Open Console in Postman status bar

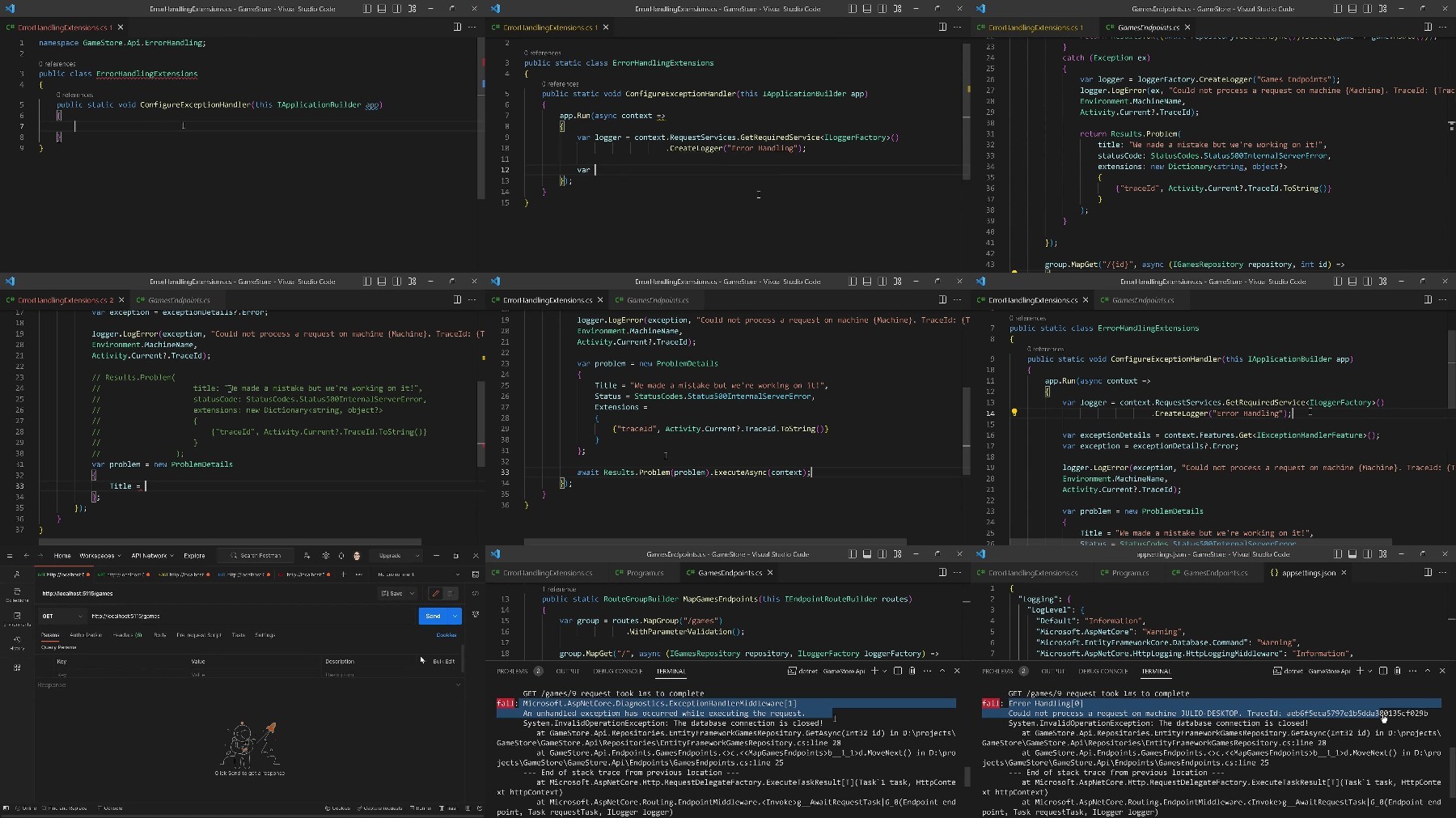coord(111,808)
